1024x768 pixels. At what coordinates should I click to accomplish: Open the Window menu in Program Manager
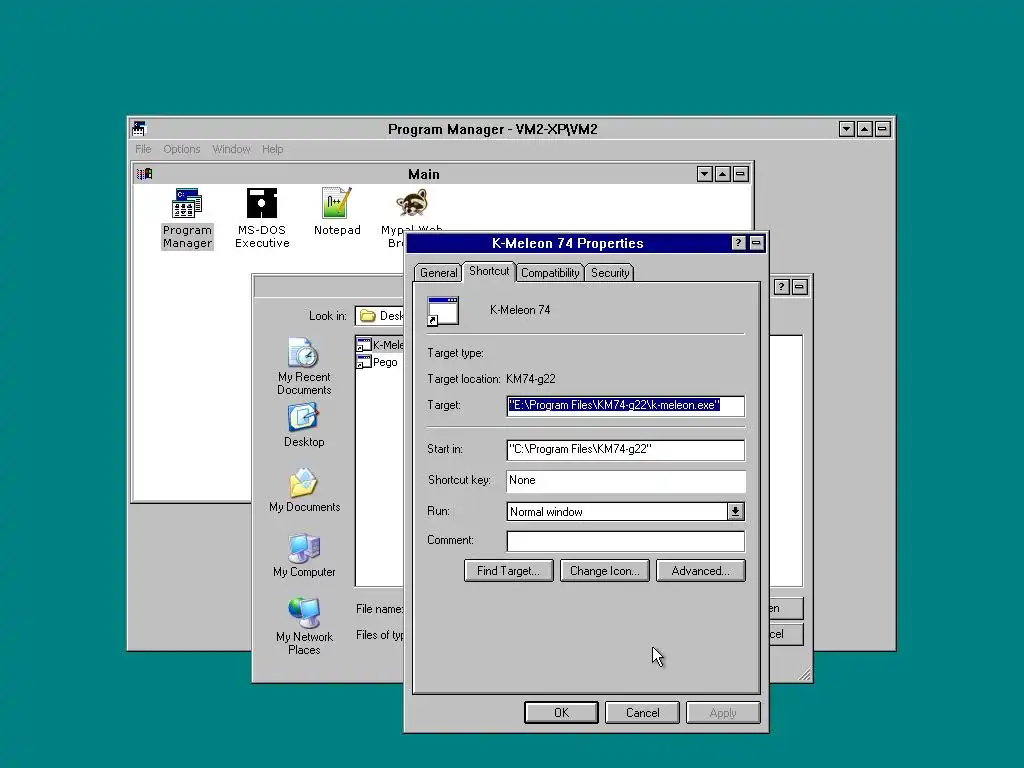231,149
